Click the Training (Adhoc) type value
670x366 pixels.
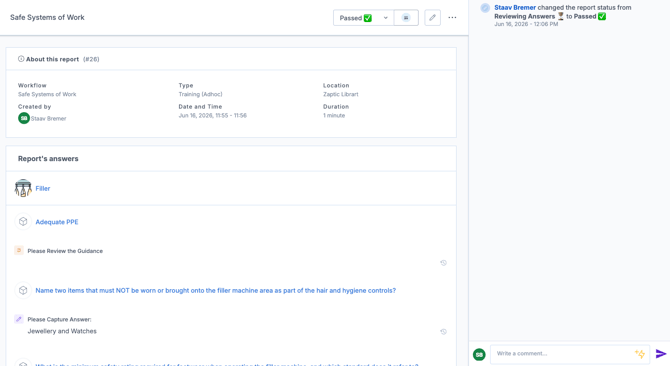[200, 94]
